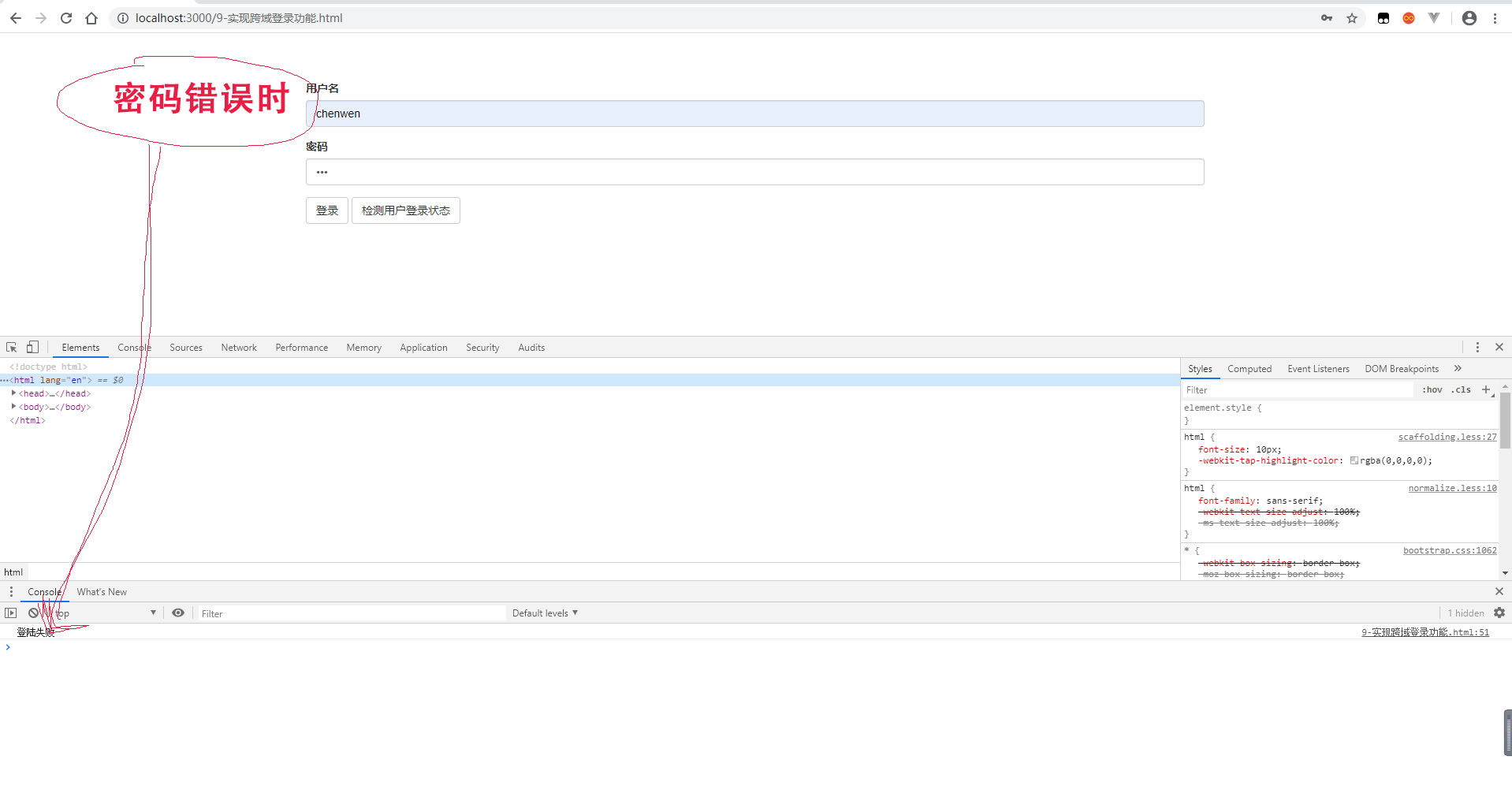
Task: Open DevTools customize menu
Action: click(x=1477, y=347)
